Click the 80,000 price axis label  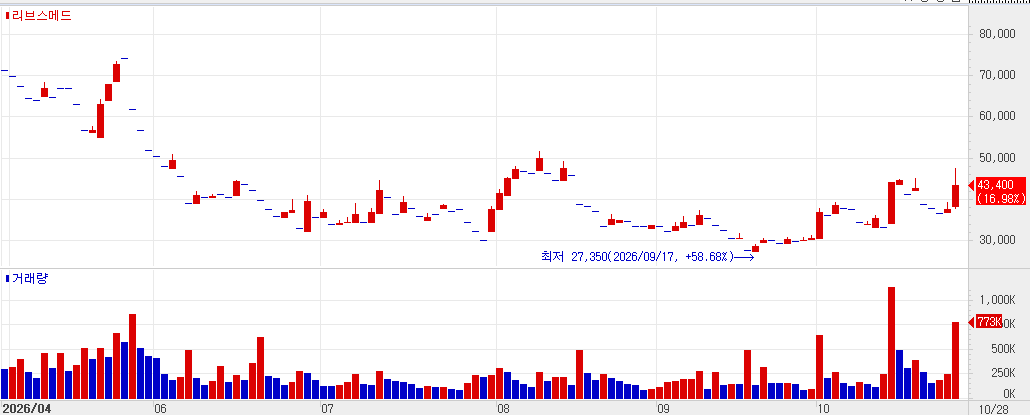click(x=997, y=34)
